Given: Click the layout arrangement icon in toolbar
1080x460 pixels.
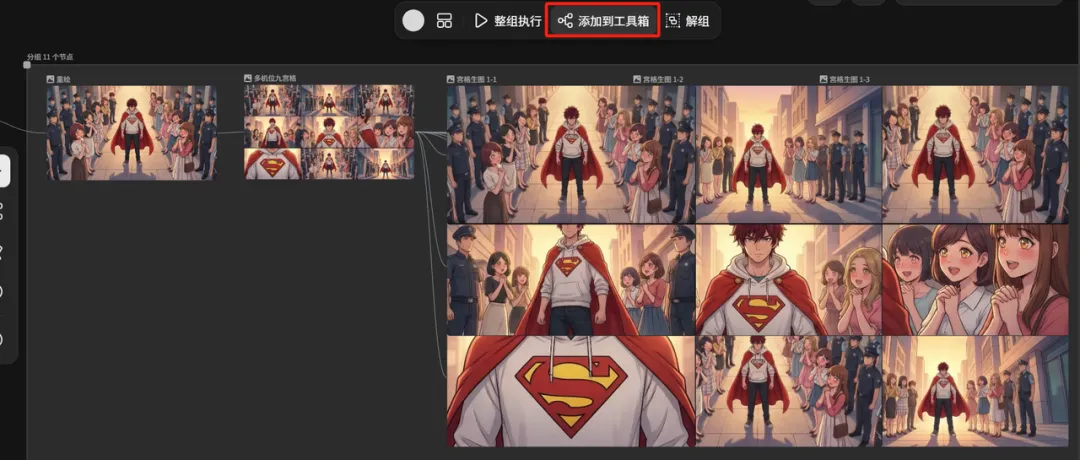Looking at the screenshot, I should pyautogui.click(x=444, y=21).
